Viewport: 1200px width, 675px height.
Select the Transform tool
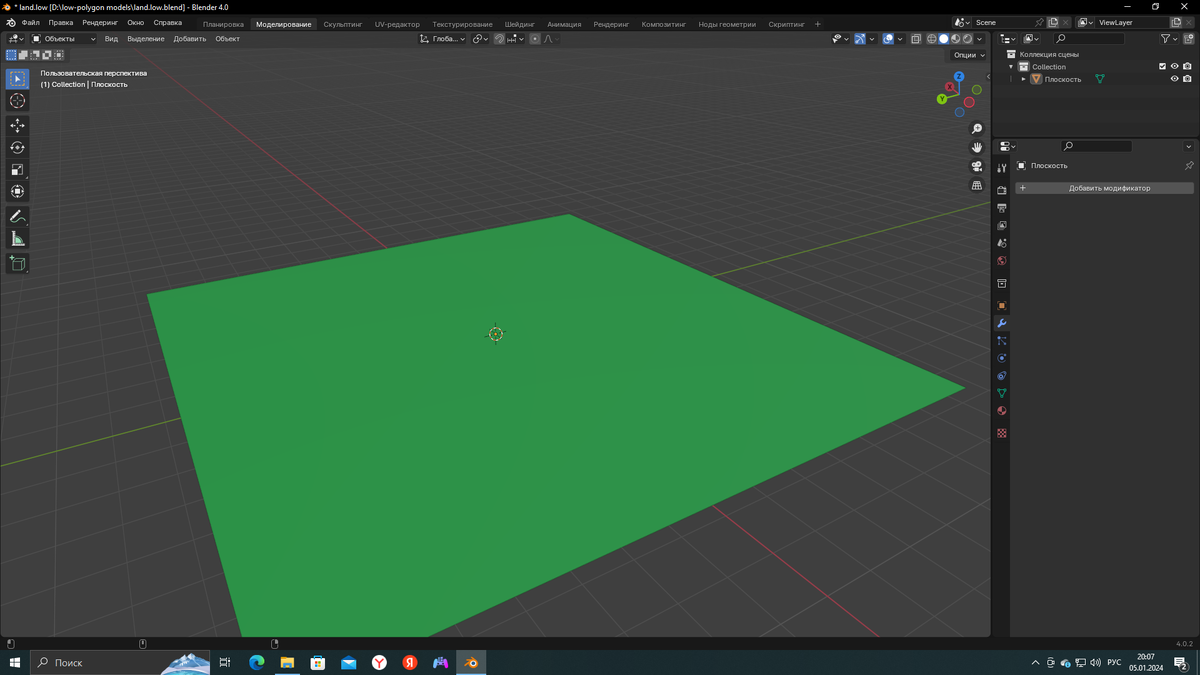coord(17,191)
